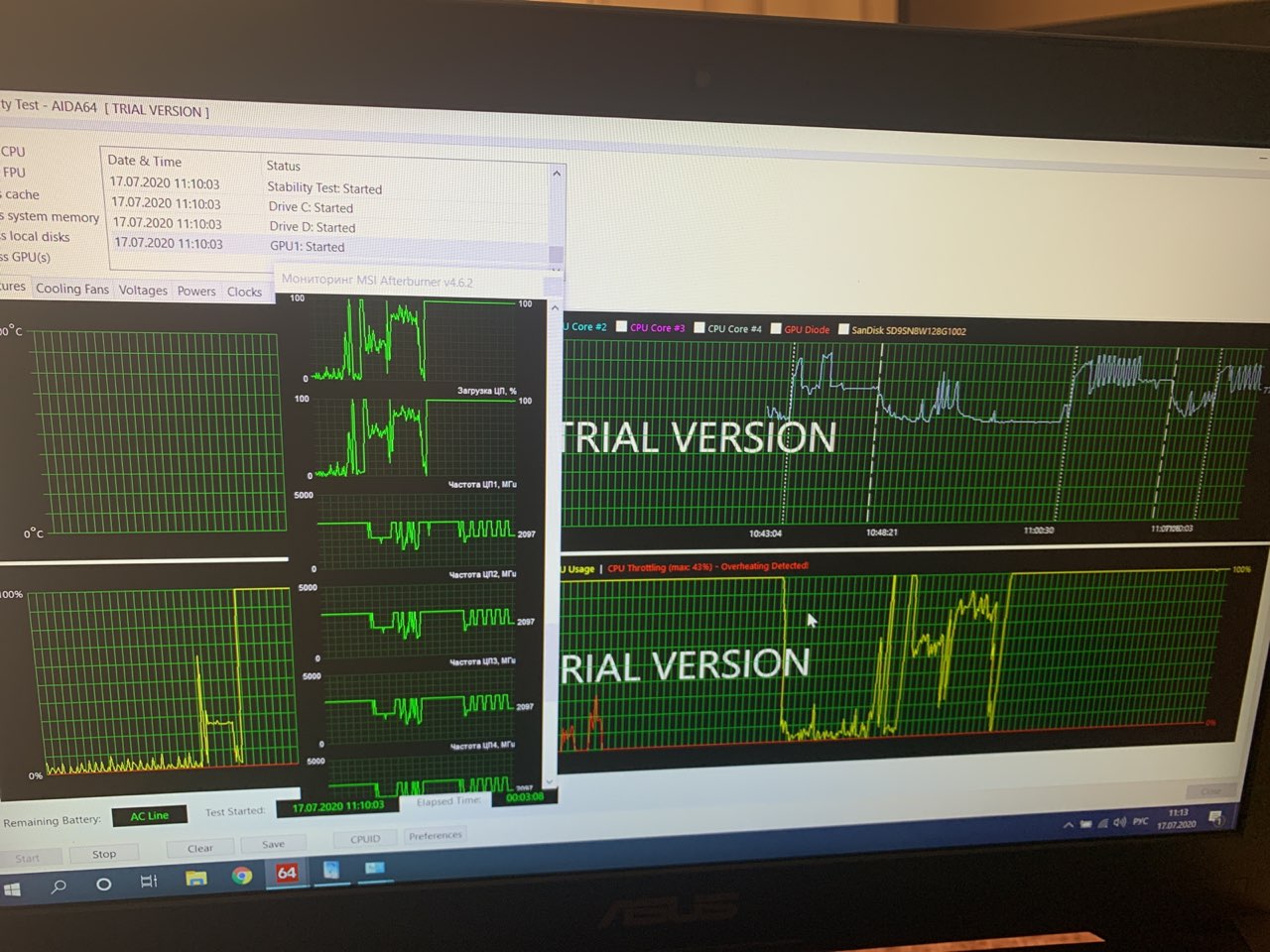Switch to the Cooling Fans tab
The width and height of the screenshot is (1270, 952).
point(72,289)
